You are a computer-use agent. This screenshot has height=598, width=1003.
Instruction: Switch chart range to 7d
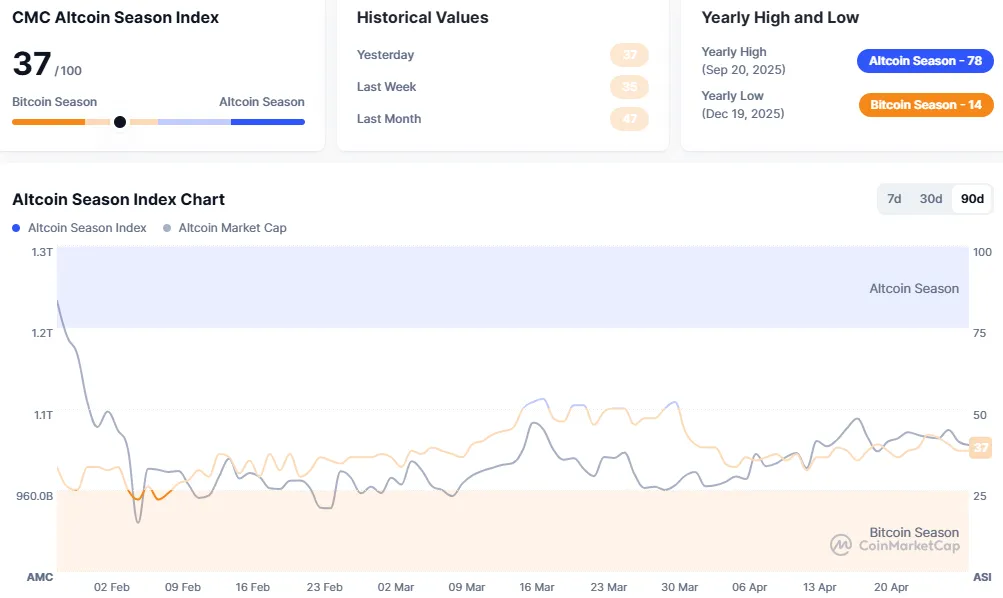pos(894,199)
